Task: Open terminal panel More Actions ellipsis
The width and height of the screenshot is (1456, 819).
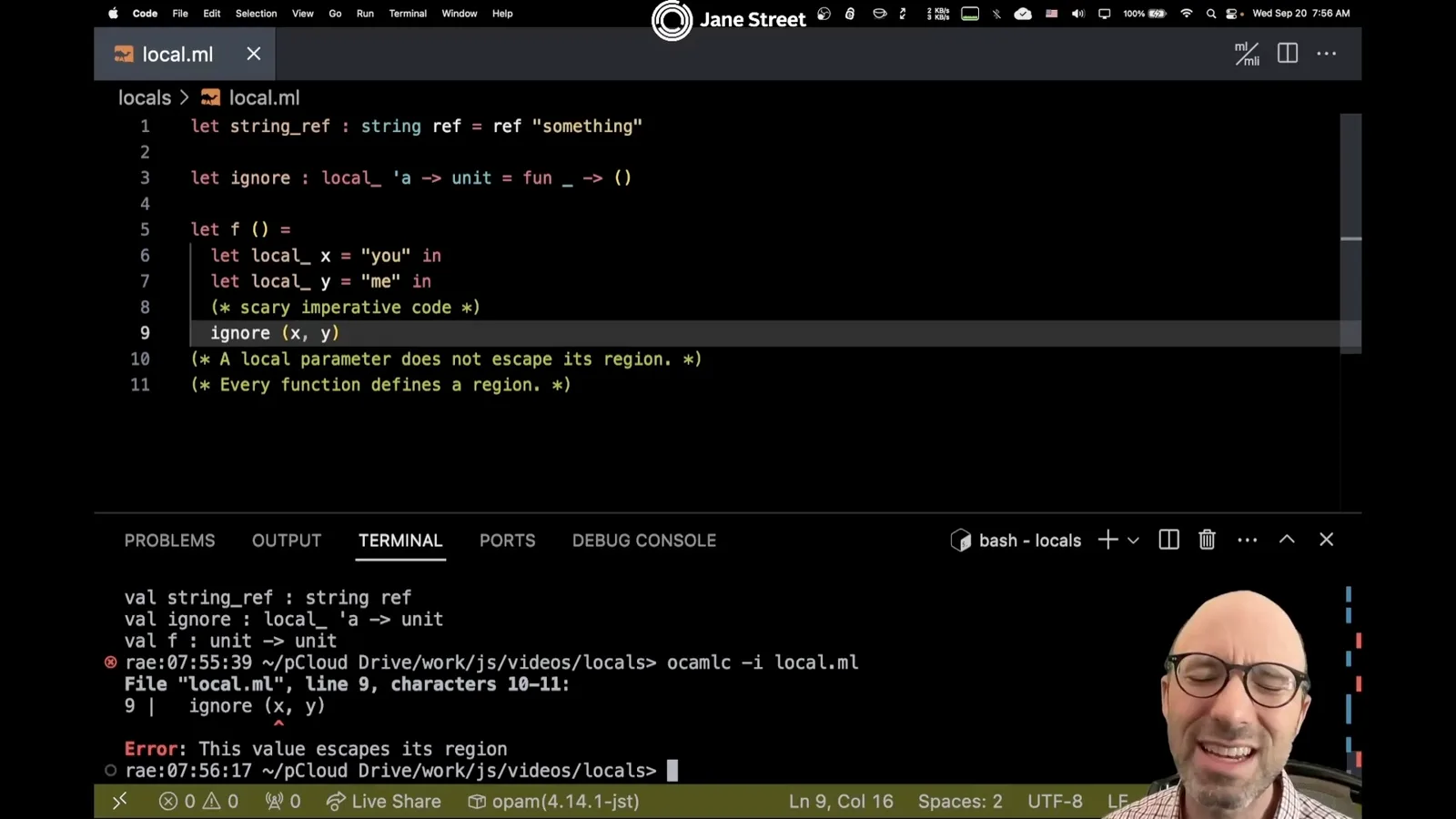Action: [1248, 541]
